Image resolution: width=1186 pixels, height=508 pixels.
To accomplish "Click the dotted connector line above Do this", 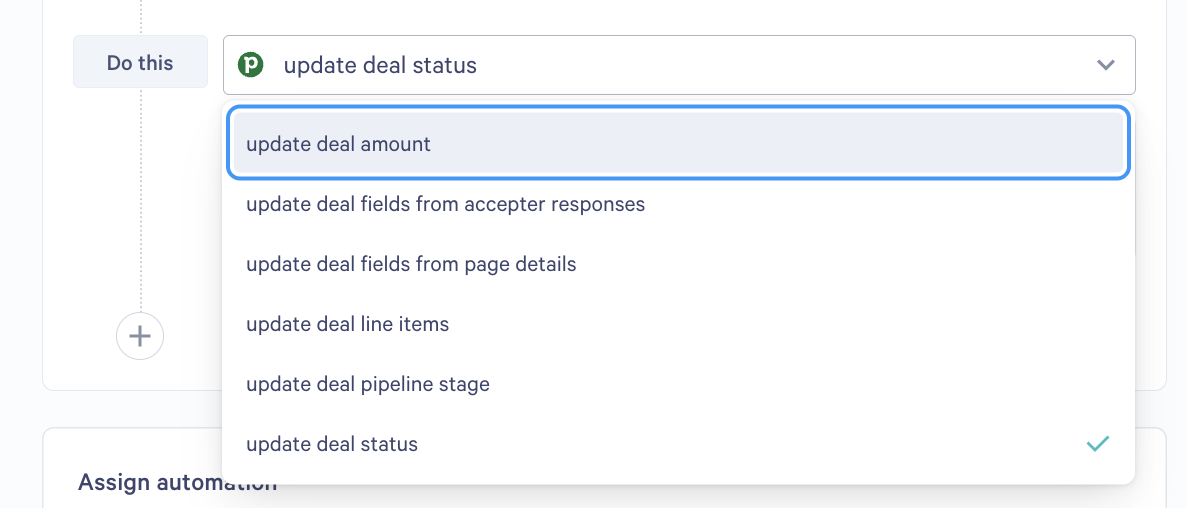I will point(140,17).
